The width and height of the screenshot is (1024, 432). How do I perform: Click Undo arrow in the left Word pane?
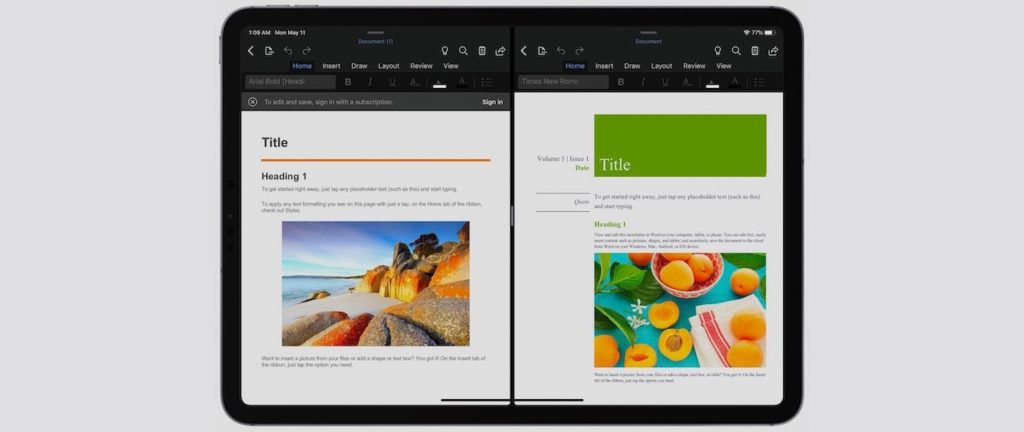[x=288, y=51]
